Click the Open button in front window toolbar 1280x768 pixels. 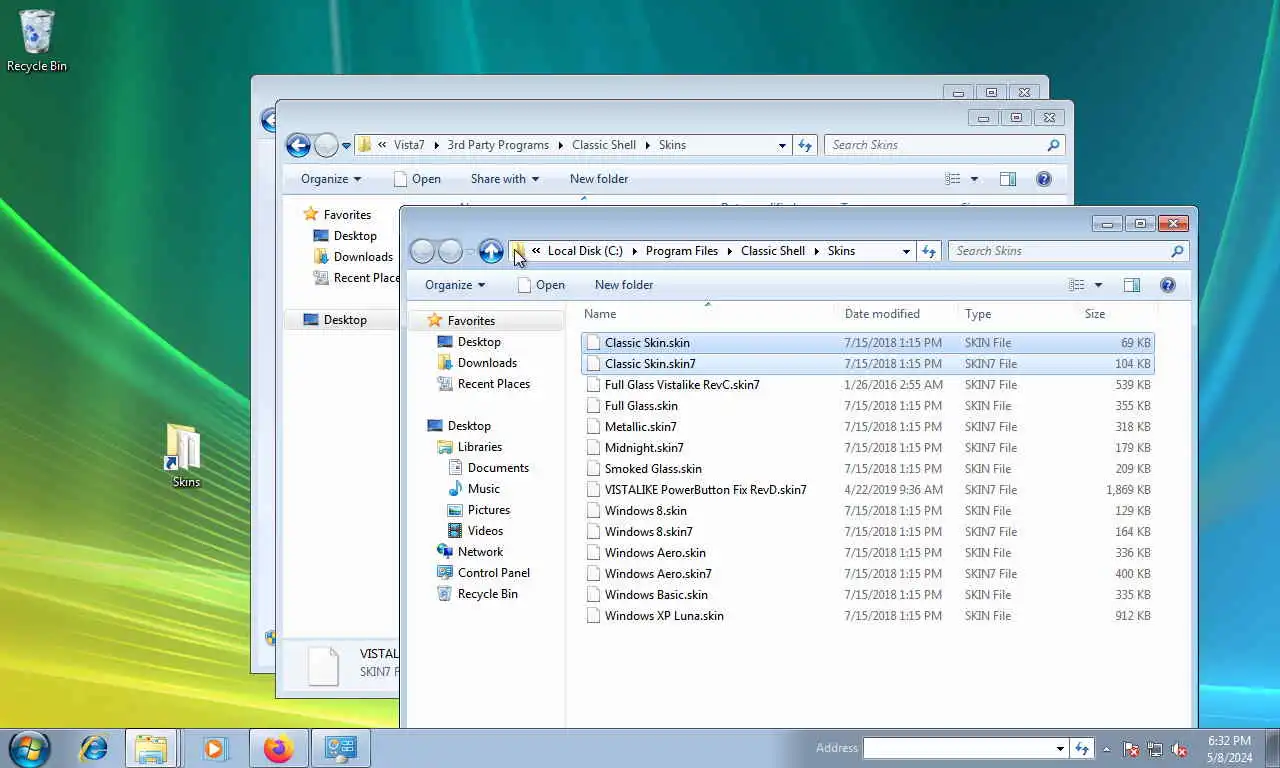click(x=541, y=285)
